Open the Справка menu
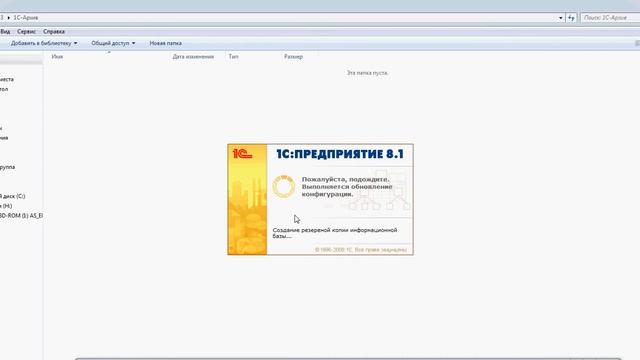 54,31
